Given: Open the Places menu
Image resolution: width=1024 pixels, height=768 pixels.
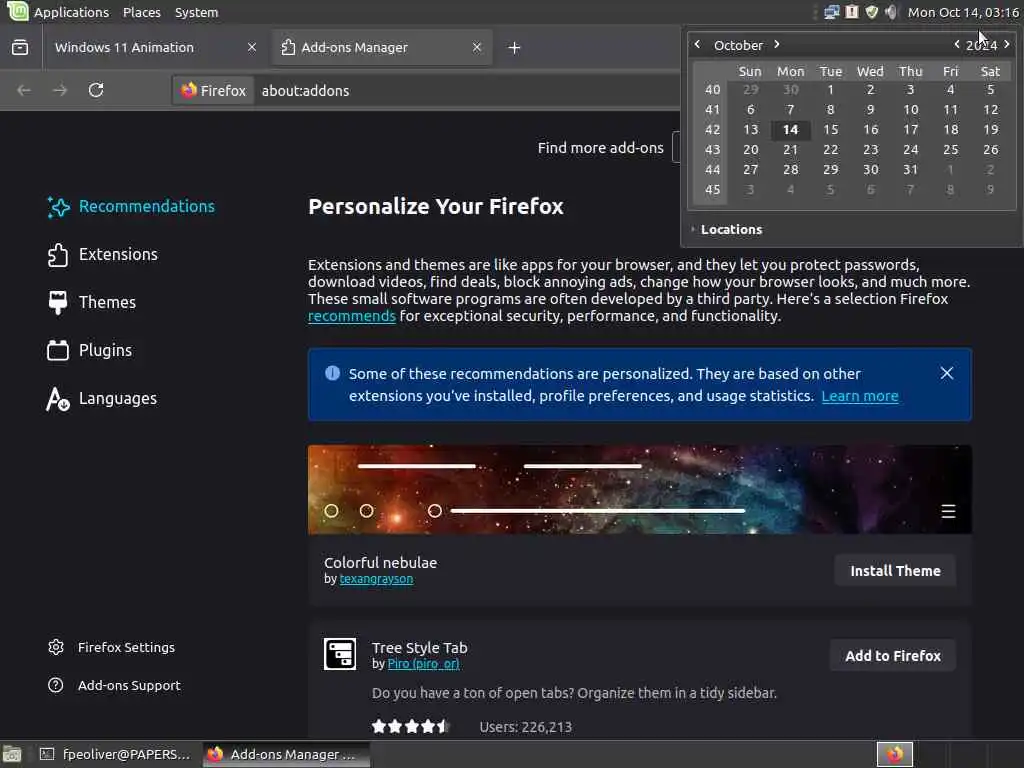Looking at the screenshot, I should (x=142, y=12).
